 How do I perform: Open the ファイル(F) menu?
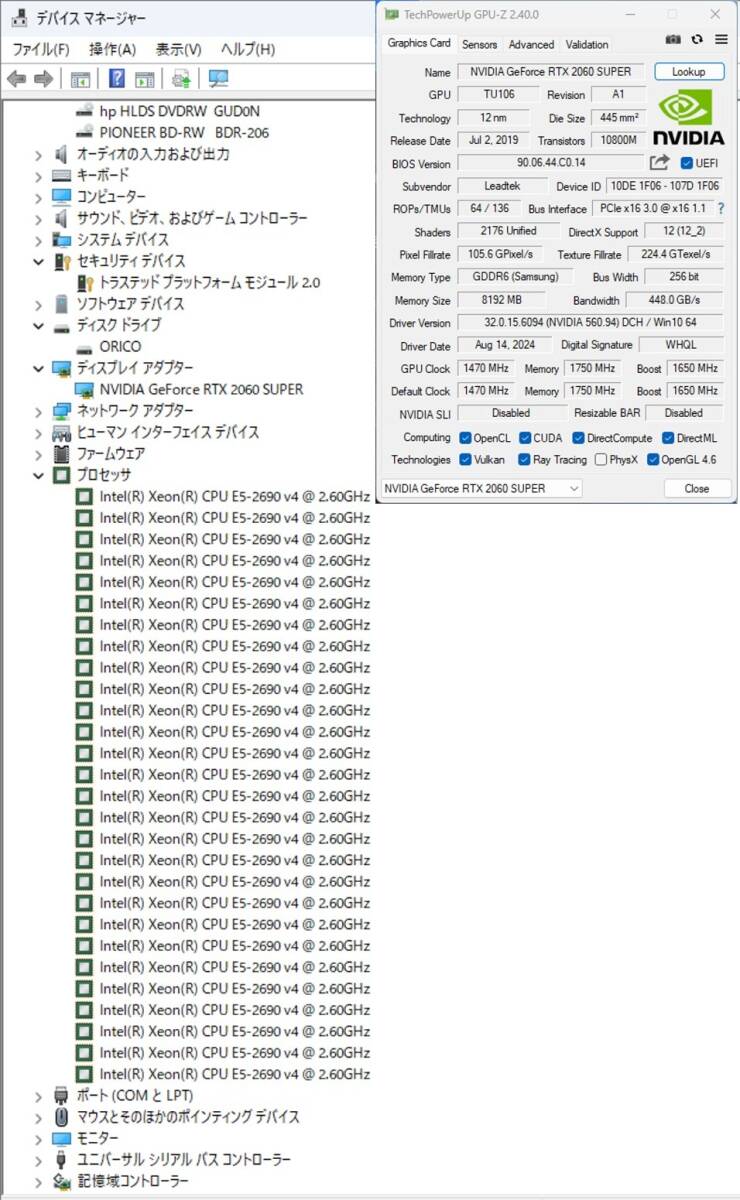click(x=41, y=49)
